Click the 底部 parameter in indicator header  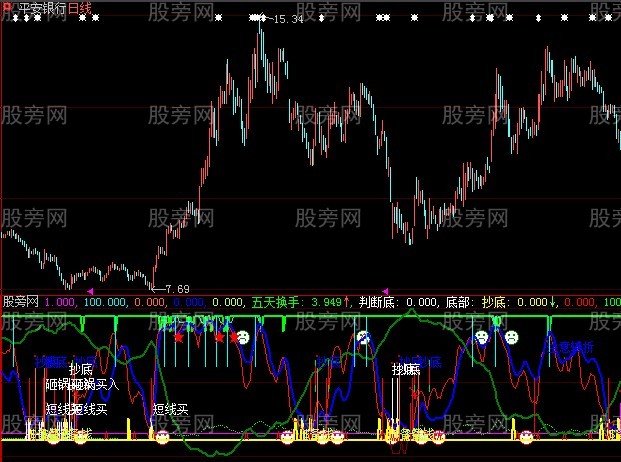(x=457, y=301)
